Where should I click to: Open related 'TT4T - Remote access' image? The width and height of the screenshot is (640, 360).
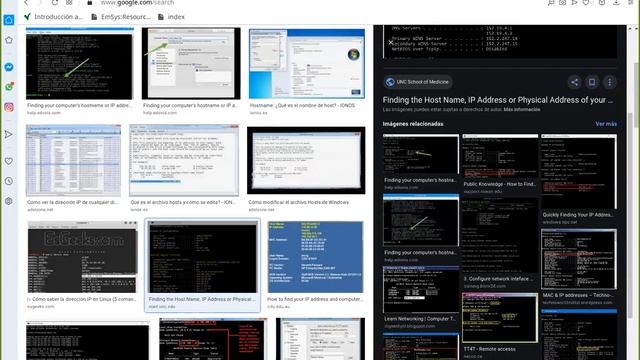point(500,318)
